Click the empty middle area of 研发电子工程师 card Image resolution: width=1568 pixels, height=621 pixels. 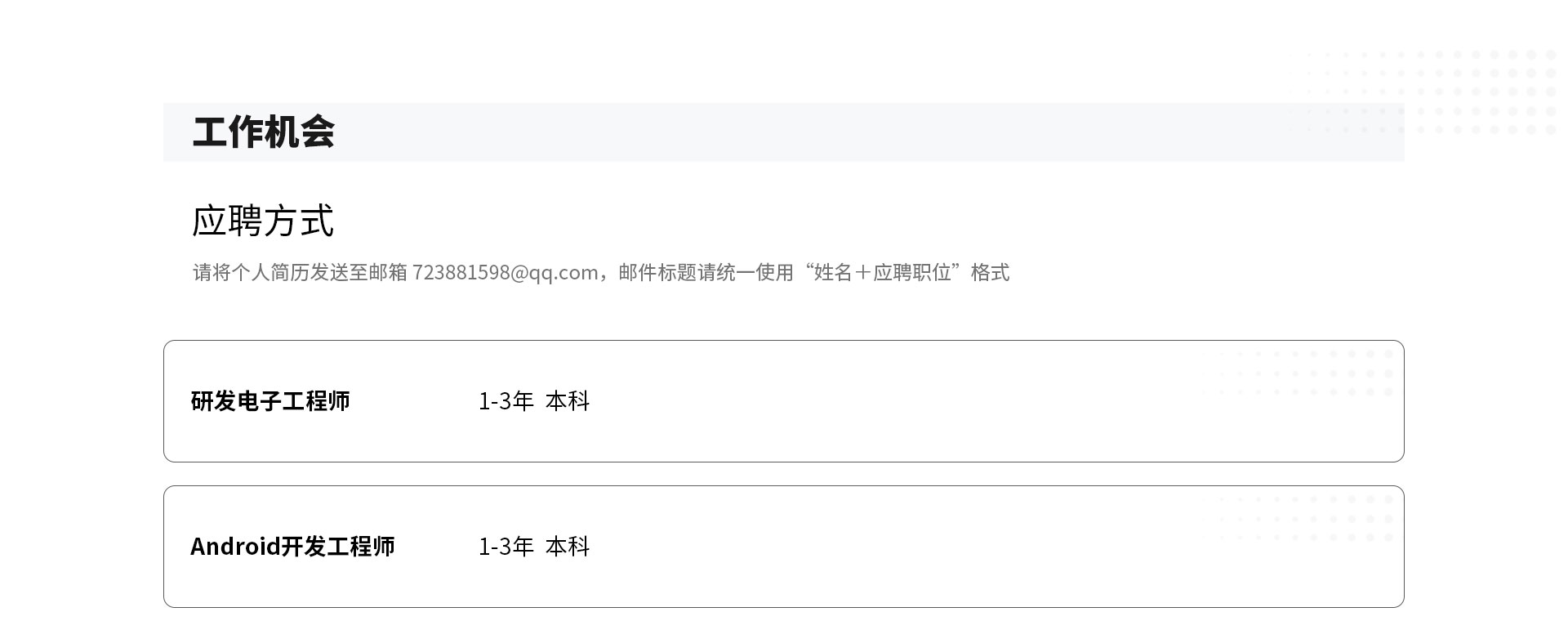tap(898, 401)
